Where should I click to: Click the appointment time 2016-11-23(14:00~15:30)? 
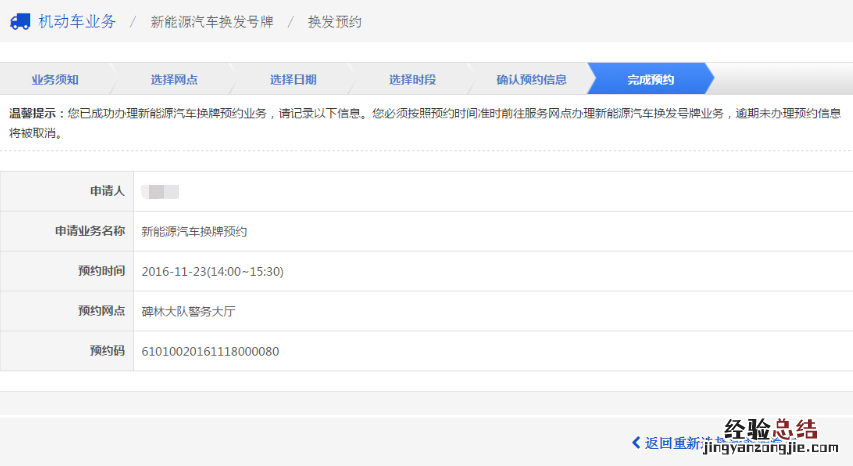[x=213, y=271]
